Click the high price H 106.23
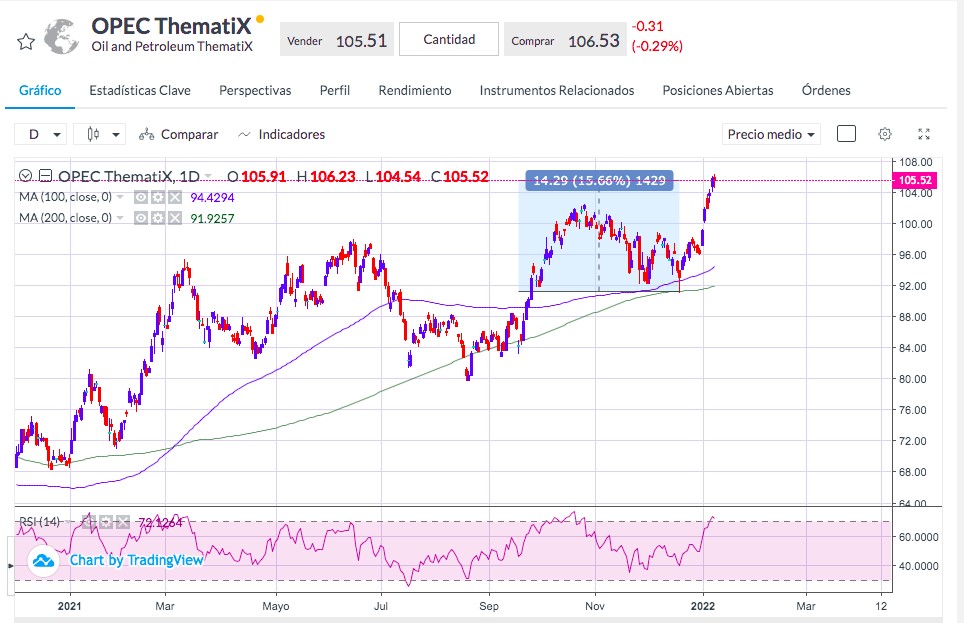964x623 pixels. coord(326,177)
